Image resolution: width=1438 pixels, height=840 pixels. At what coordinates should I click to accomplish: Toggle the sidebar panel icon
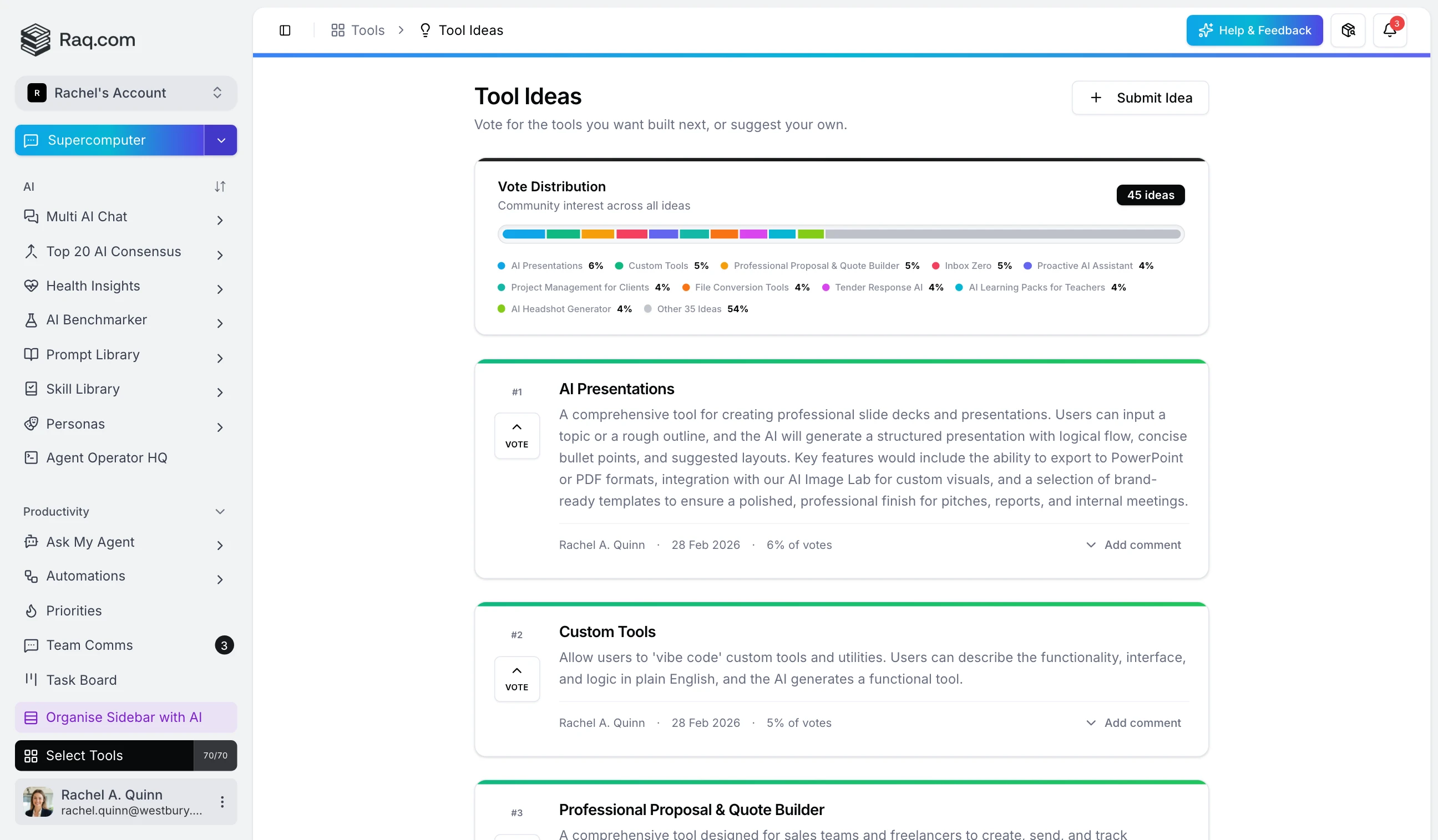point(285,30)
